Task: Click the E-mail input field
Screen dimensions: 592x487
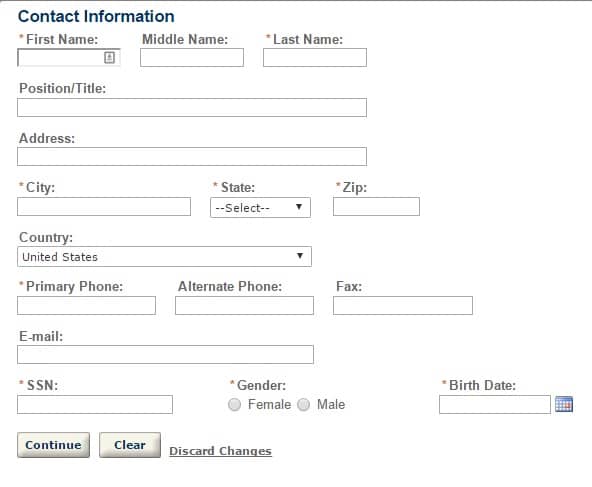Action: tap(165, 354)
